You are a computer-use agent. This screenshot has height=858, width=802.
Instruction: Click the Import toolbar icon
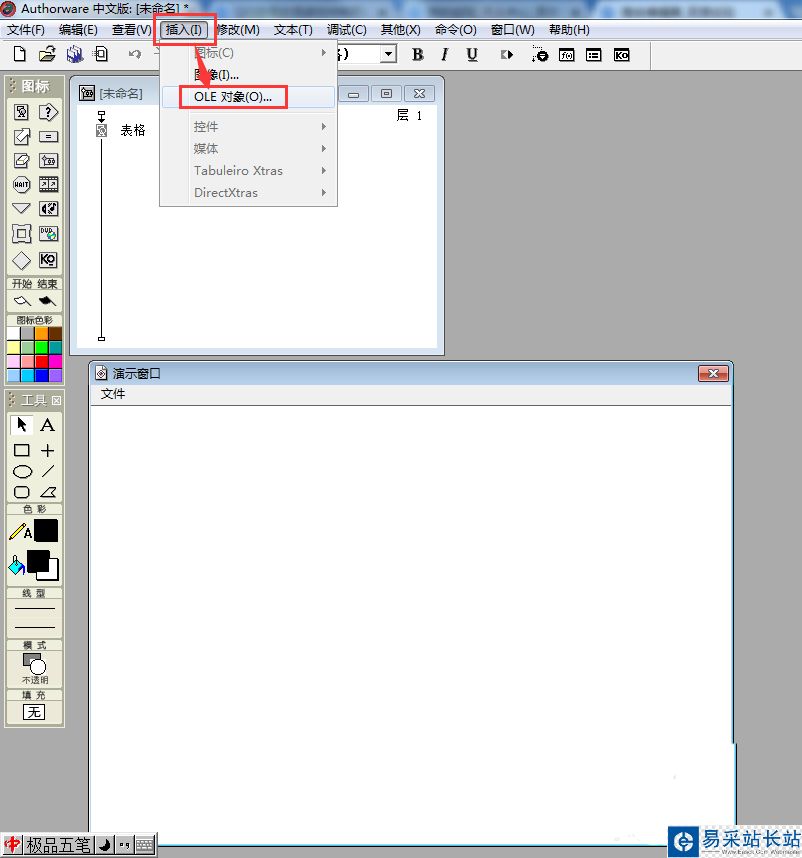point(101,54)
